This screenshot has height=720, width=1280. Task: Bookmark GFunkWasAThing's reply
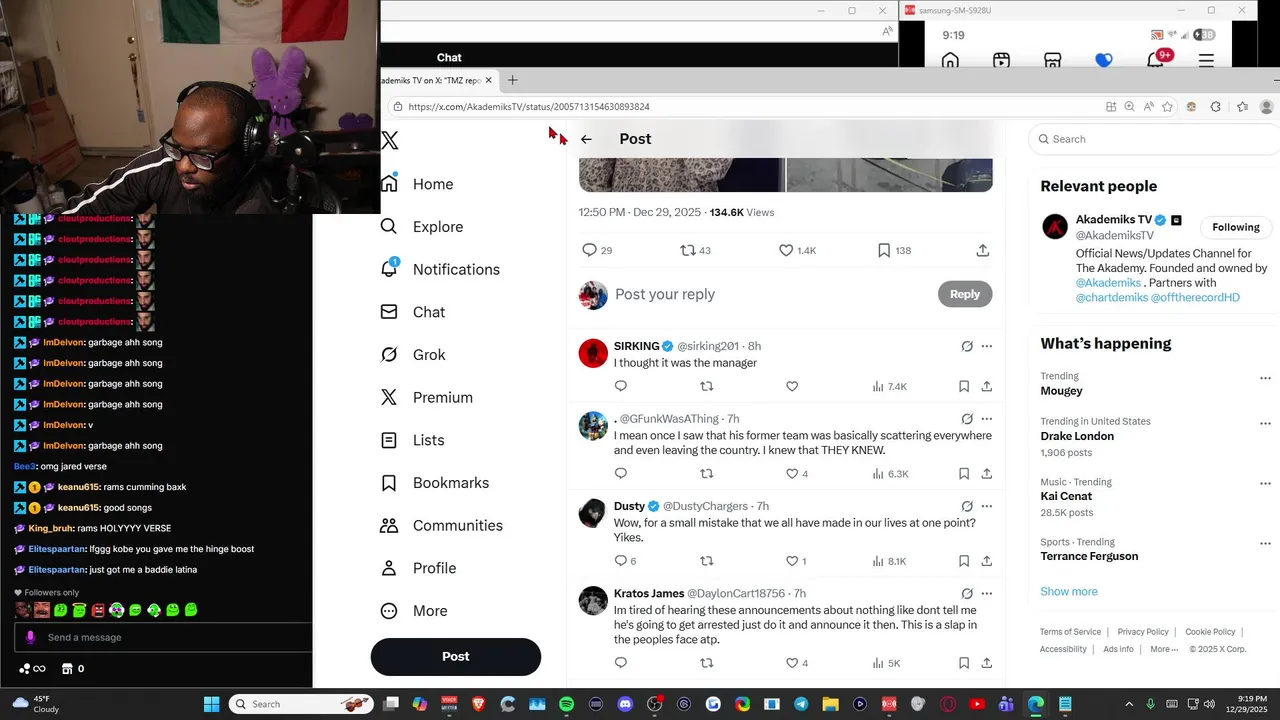point(964,474)
